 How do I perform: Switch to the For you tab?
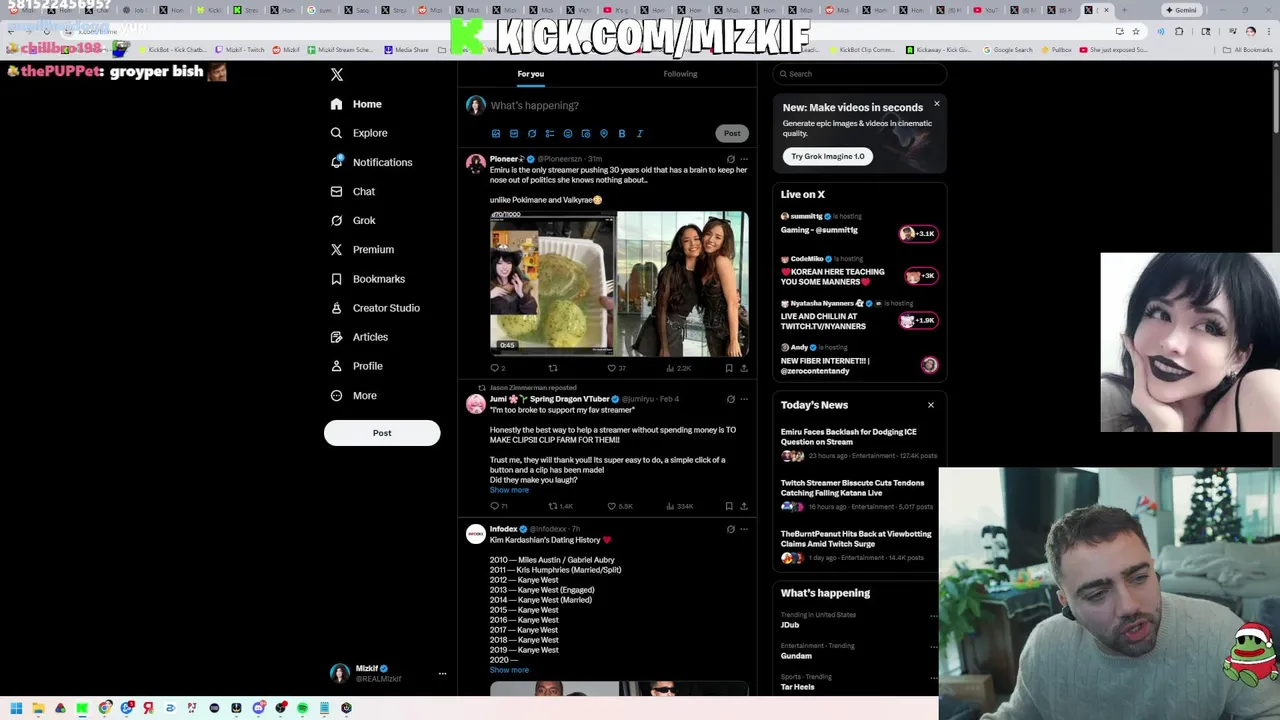(531, 74)
